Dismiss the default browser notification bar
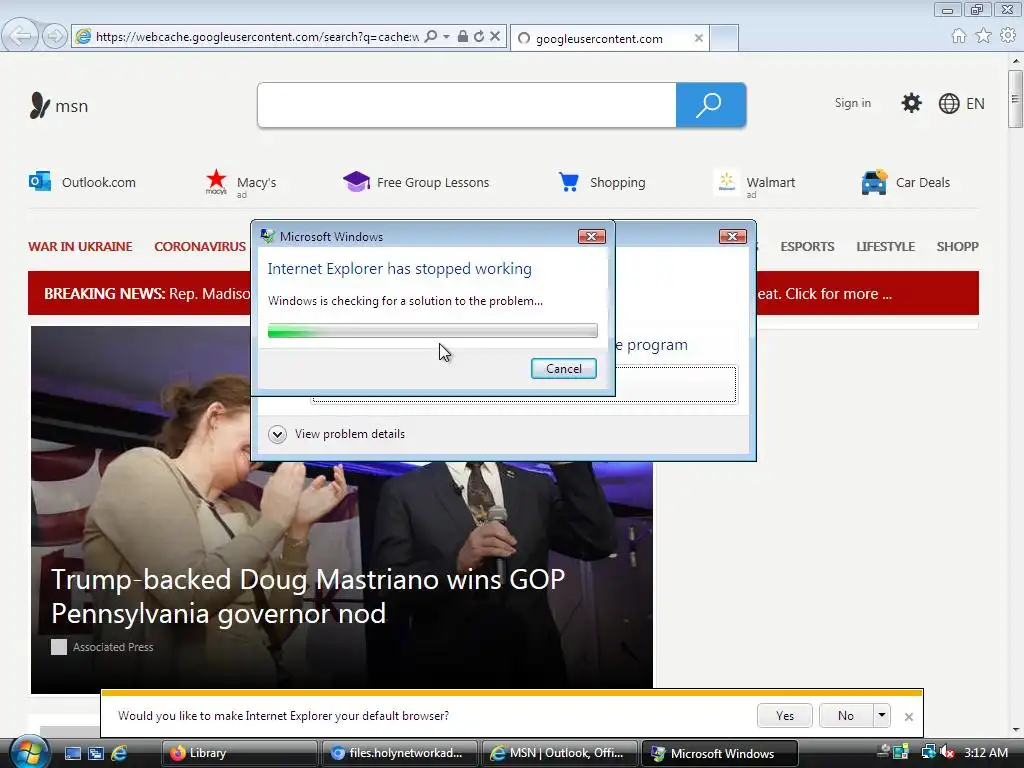This screenshot has width=1024, height=768. (908, 716)
